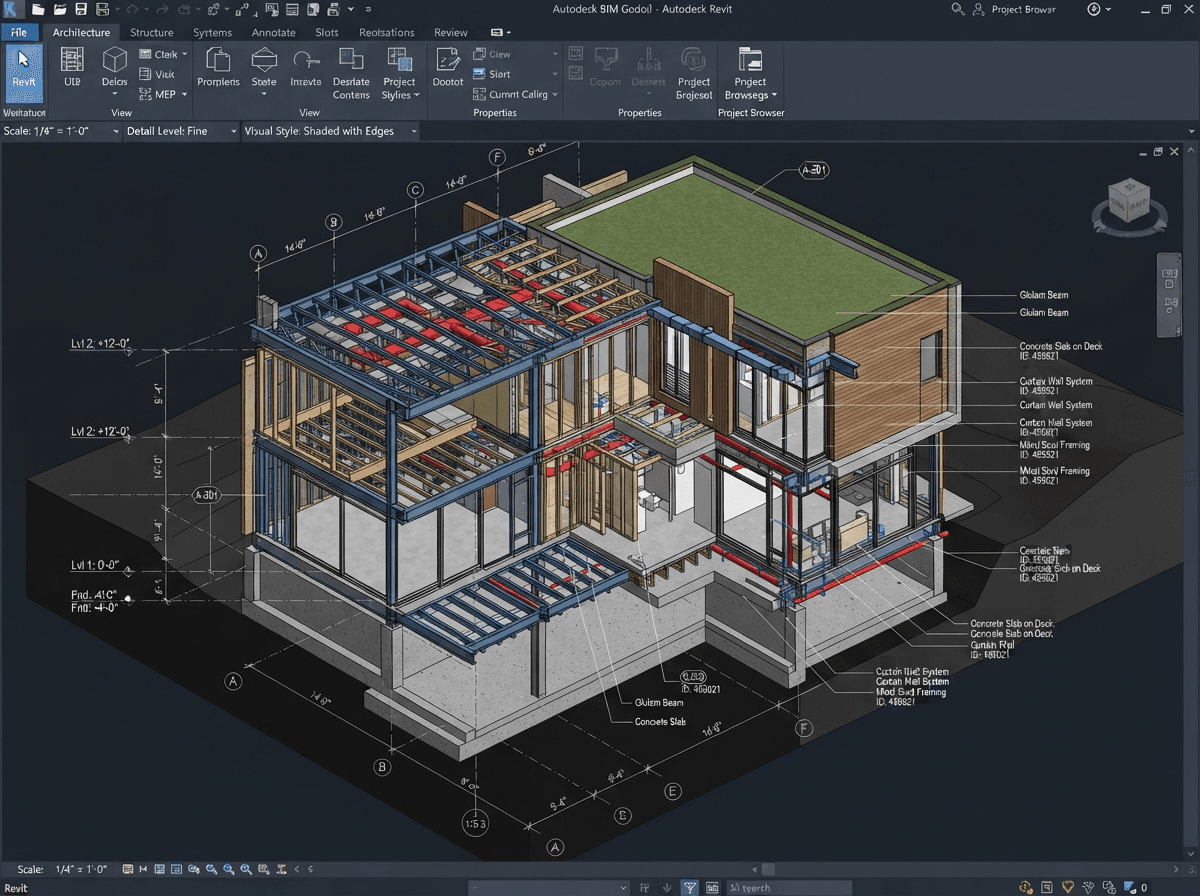Switch to the Review tab
The height and width of the screenshot is (896, 1200).
click(x=450, y=32)
